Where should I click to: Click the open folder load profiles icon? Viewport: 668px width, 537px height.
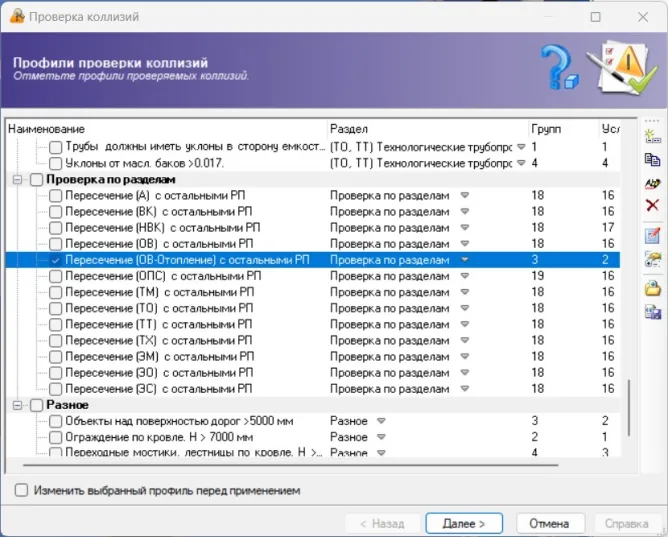pyautogui.click(x=653, y=288)
